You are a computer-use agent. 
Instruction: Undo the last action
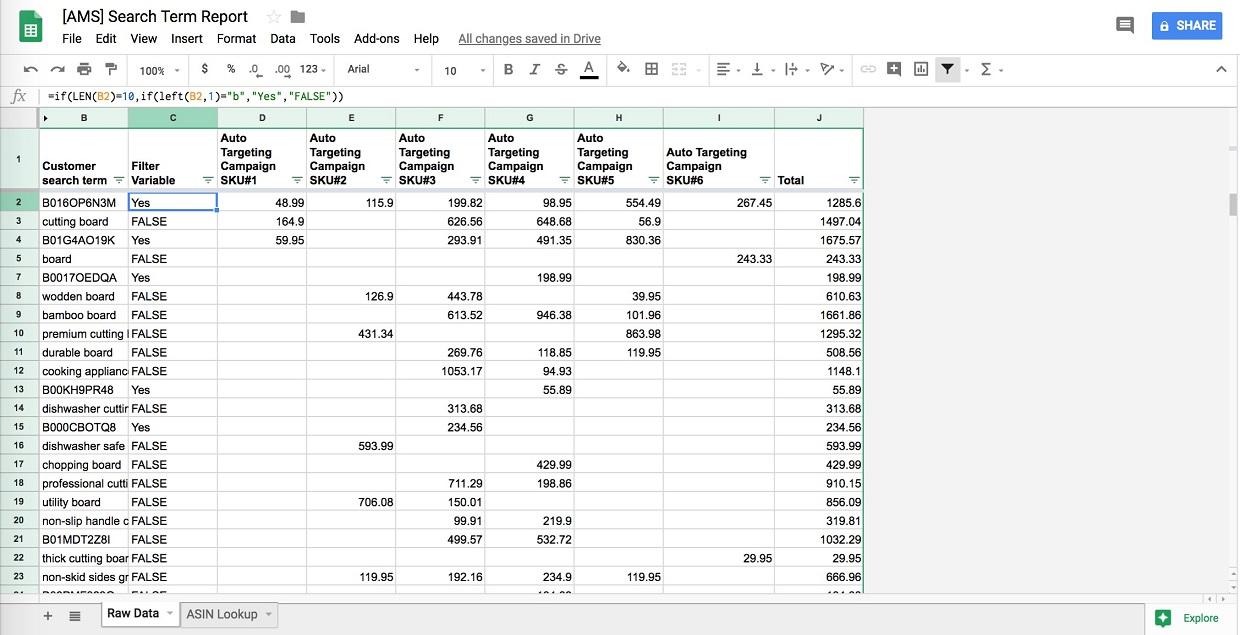pos(29,69)
